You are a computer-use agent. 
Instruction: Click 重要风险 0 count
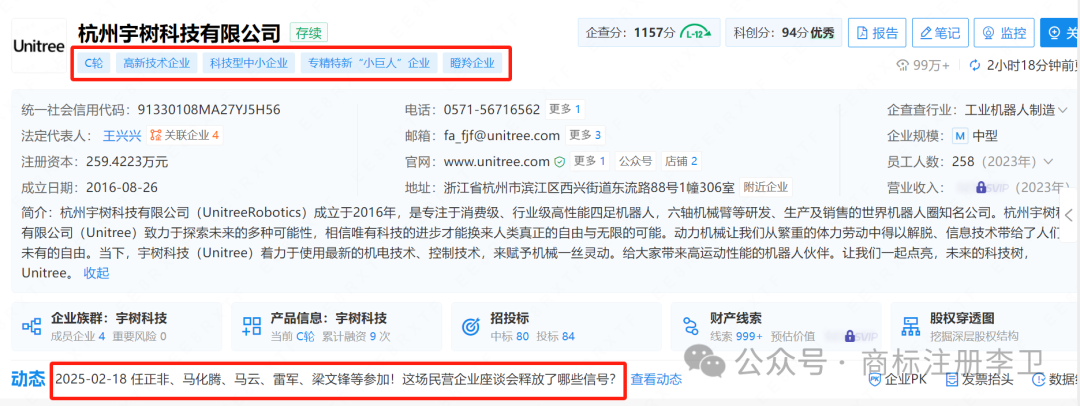point(139,336)
